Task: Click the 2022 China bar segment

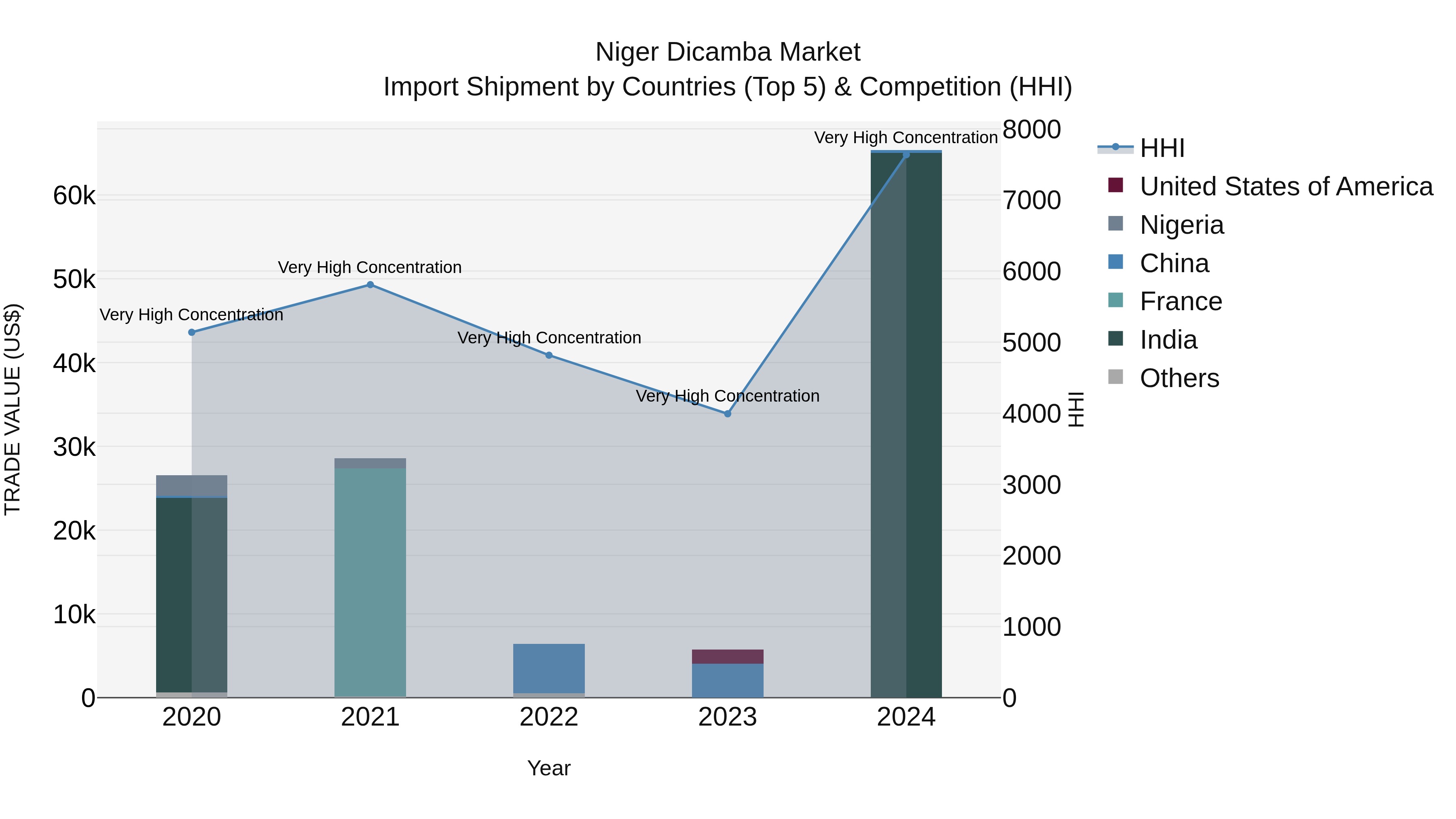Action: [549, 669]
